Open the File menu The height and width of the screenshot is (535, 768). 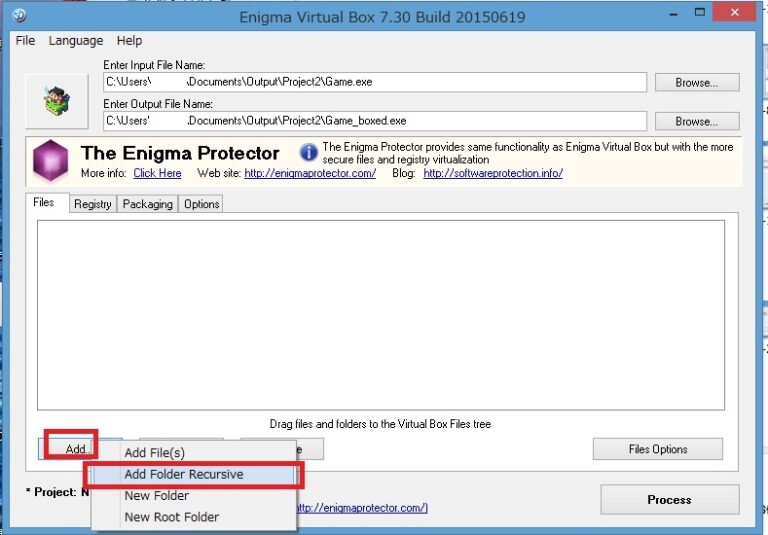(25, 41)
